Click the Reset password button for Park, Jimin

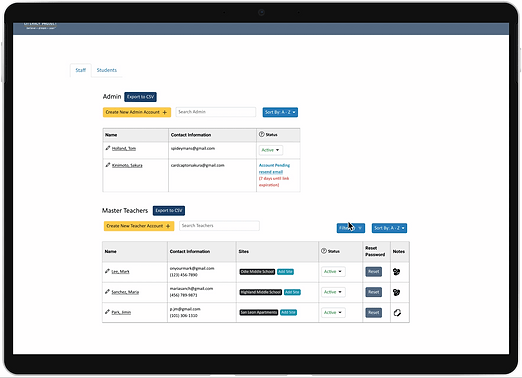(374, 313)
